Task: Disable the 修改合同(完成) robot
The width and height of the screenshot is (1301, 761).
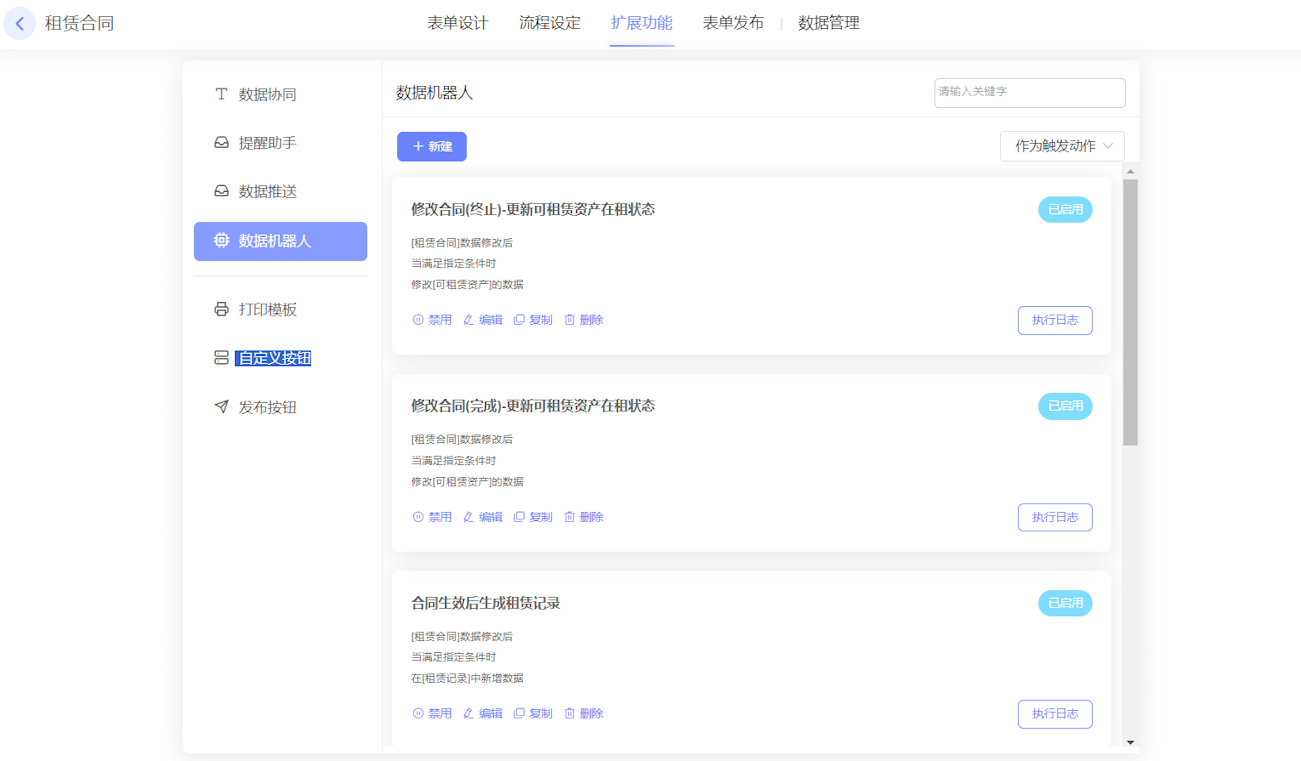Action: pyautogui.click(x=432, y=517)
